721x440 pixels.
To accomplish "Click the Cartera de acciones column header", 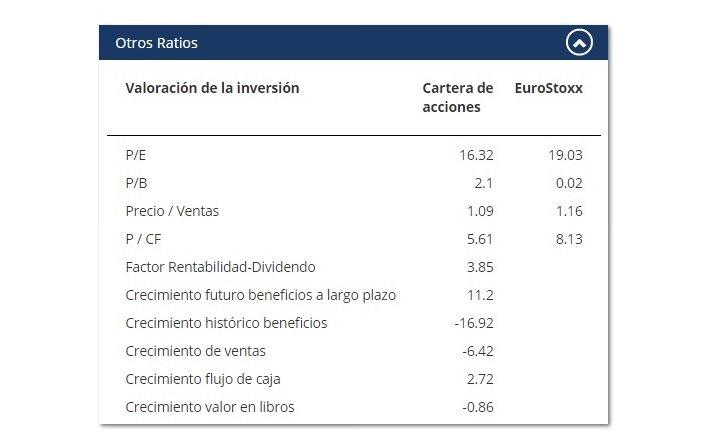I will click(x=458, y=97).
